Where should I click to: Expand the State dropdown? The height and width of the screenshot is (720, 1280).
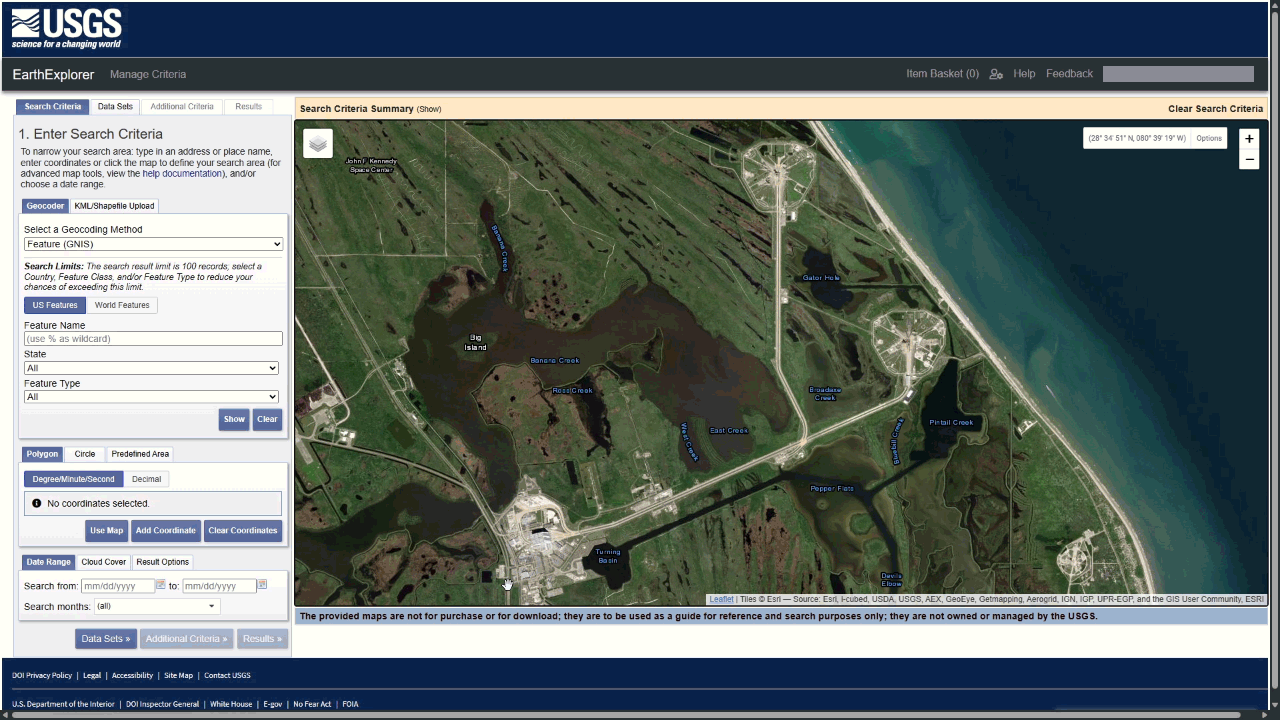point(151,368)
